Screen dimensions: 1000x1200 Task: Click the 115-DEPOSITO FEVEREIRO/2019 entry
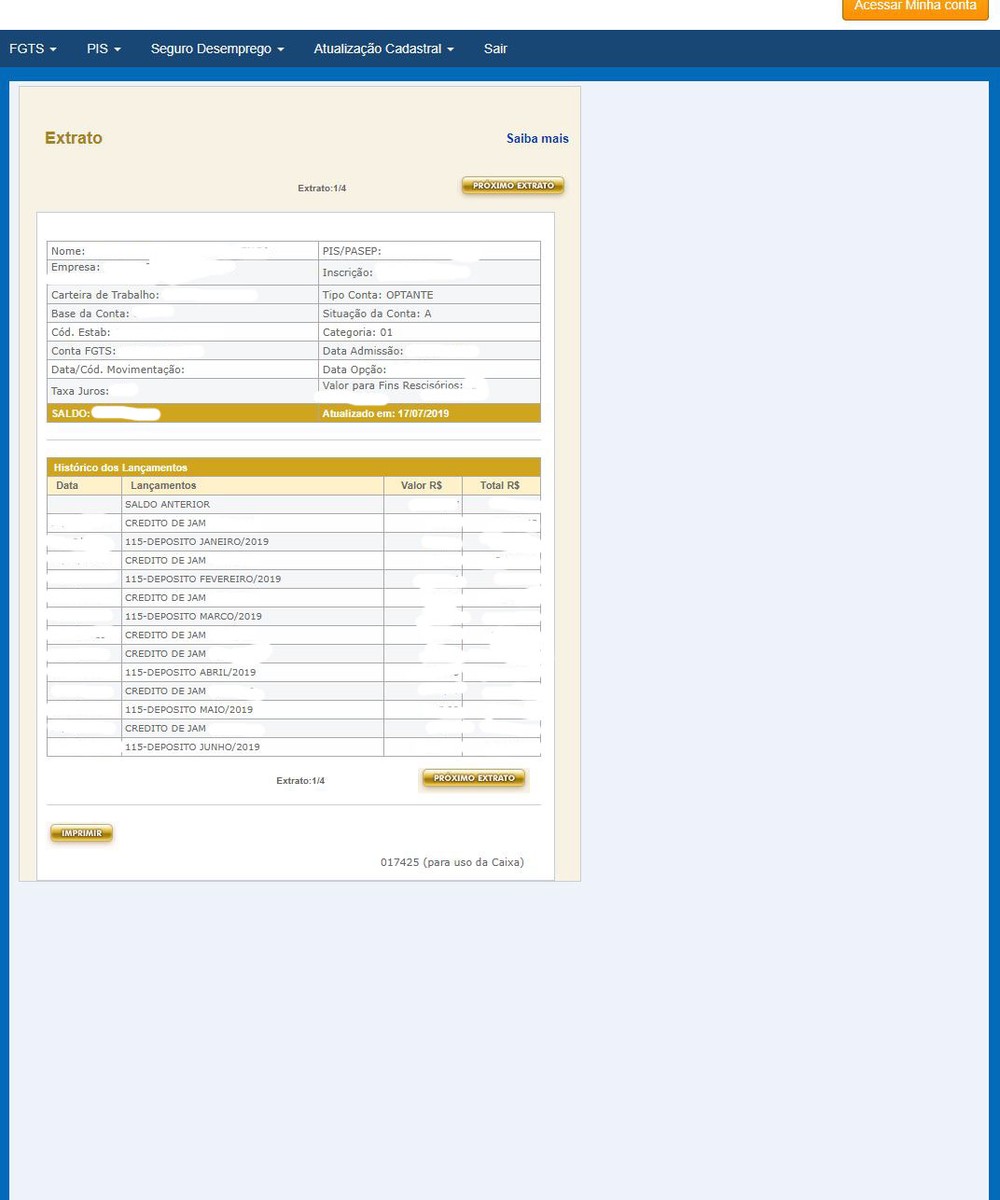click(x=202, y=579)
